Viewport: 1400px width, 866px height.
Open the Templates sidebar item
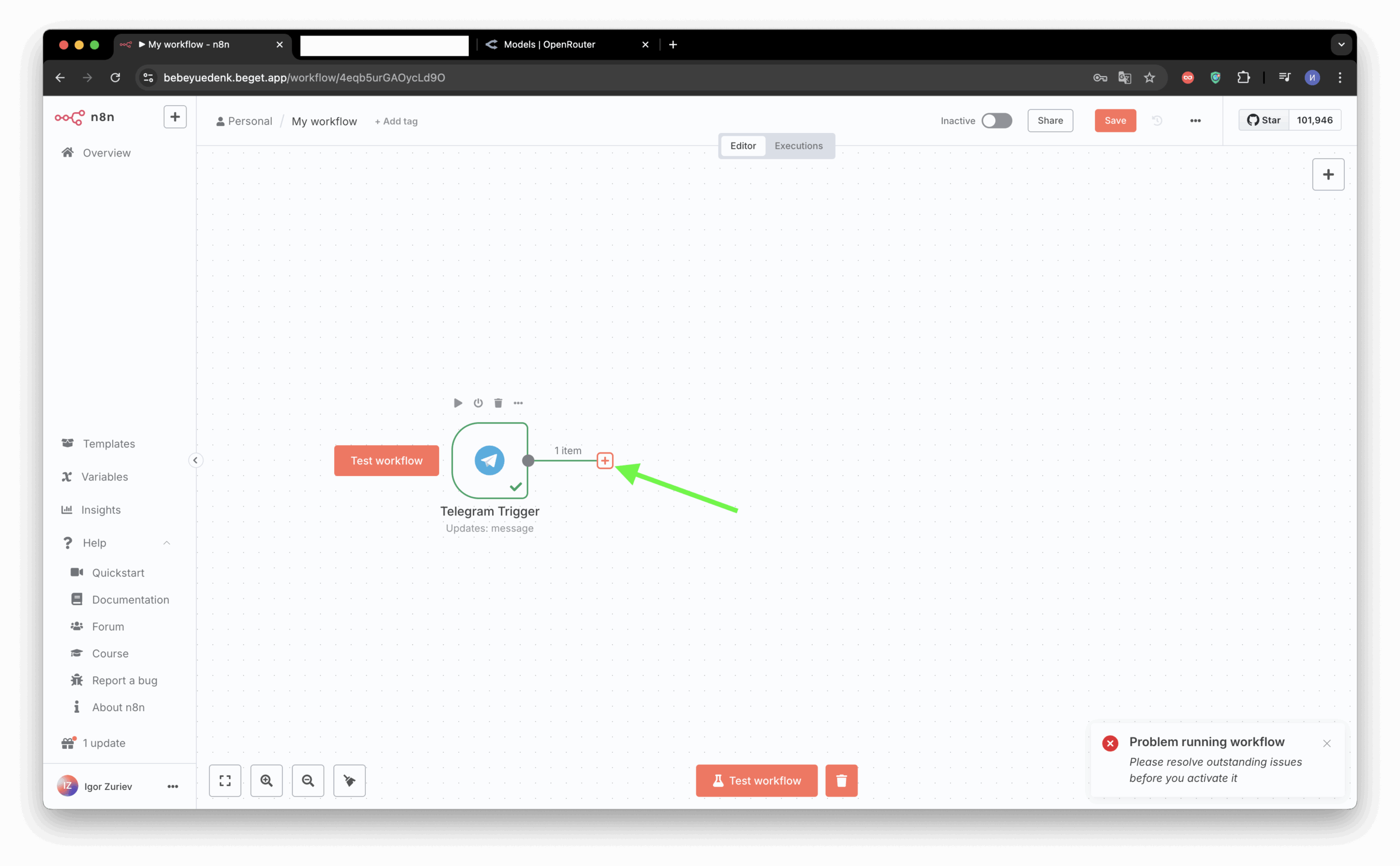tap(109, 443)
